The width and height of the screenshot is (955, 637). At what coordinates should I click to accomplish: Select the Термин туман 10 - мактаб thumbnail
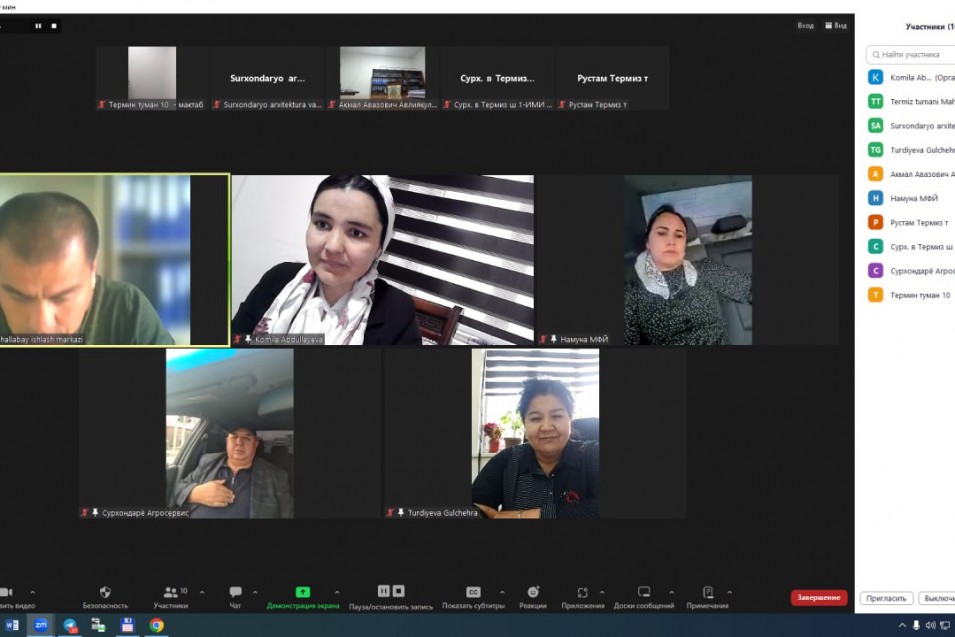(152, 78)
